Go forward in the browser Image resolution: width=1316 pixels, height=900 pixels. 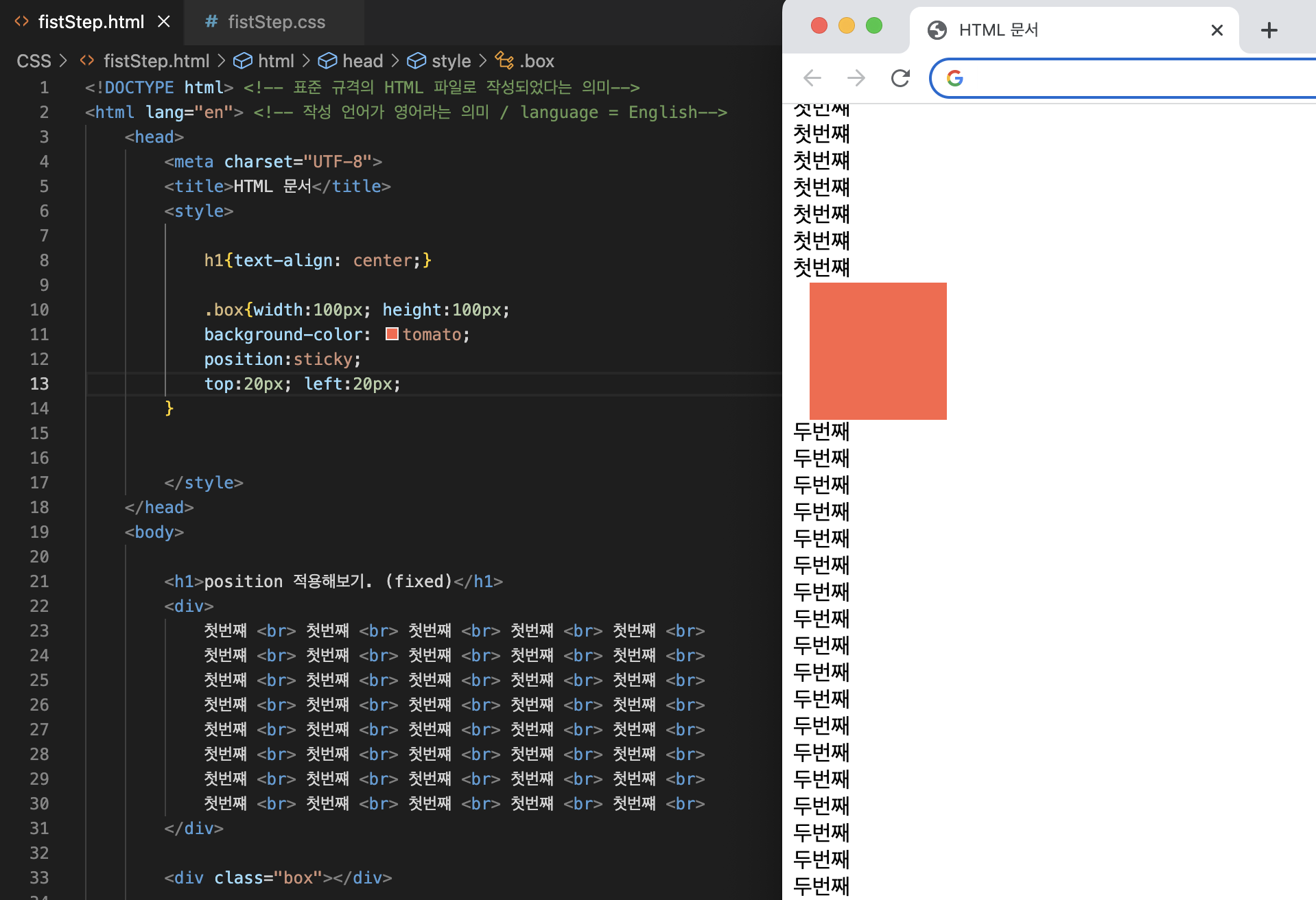pos(856,78)
